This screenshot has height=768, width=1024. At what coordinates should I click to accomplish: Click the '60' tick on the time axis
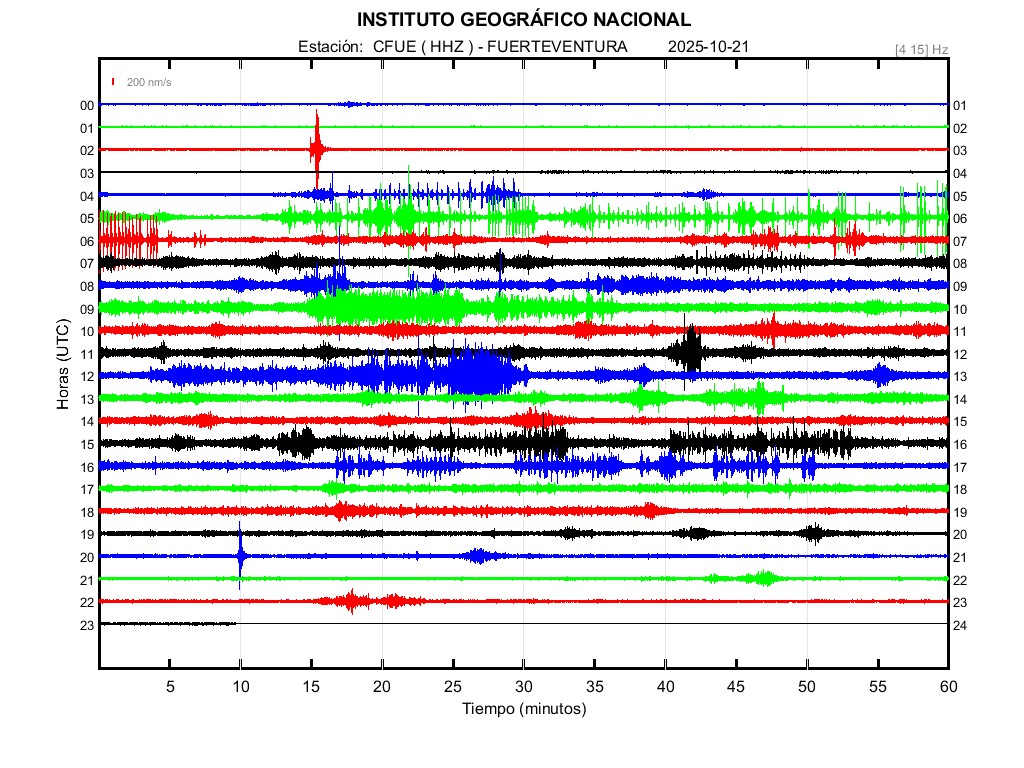coord(948,686)
